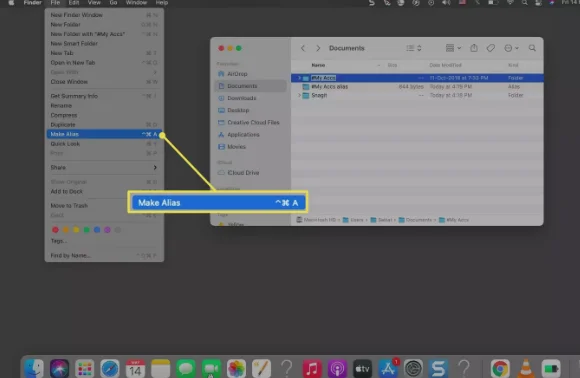Open the Go menu
Screen dimensions: 580x378
point(113,3)
